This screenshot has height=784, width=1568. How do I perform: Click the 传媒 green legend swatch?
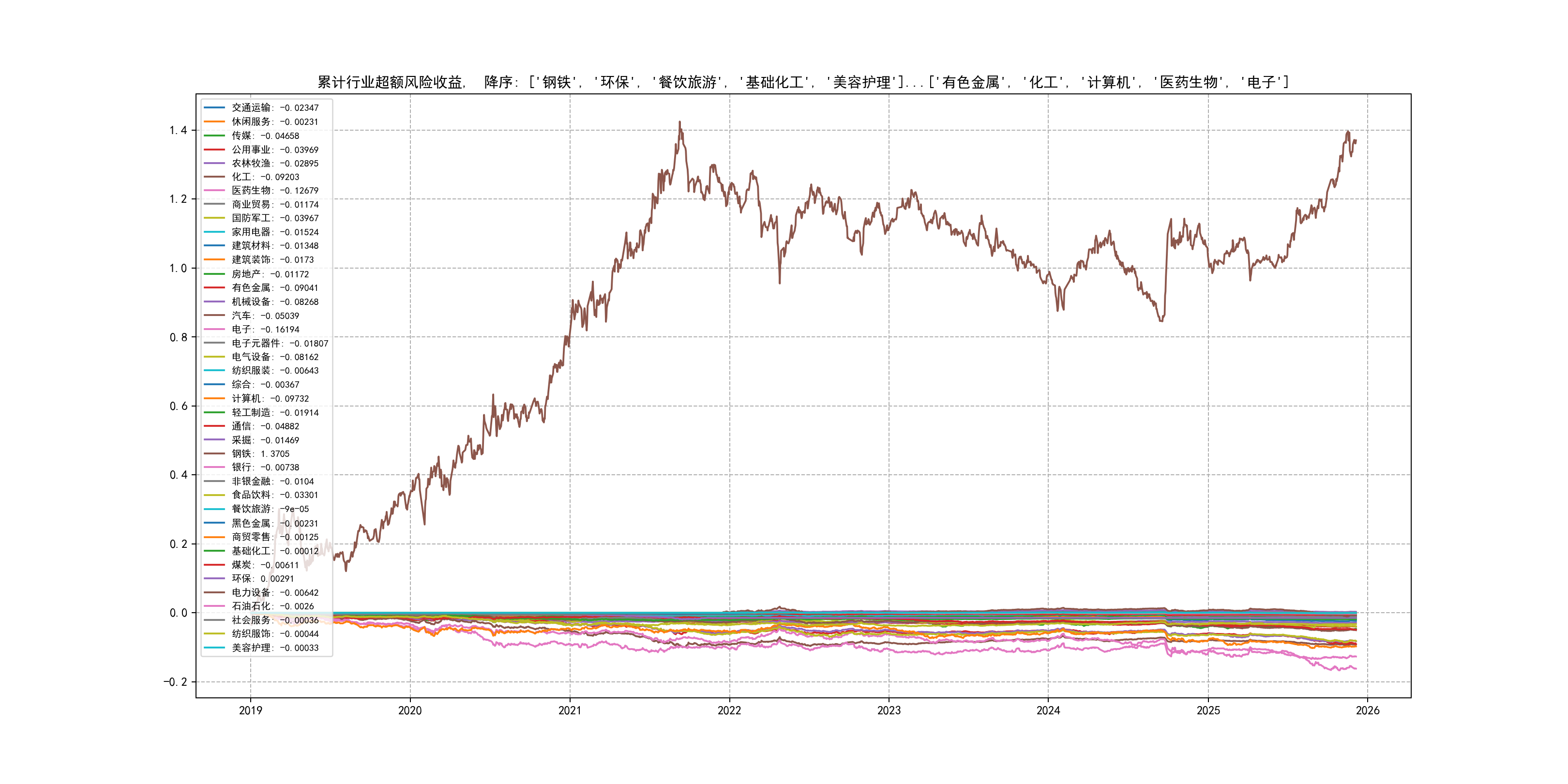214,136
